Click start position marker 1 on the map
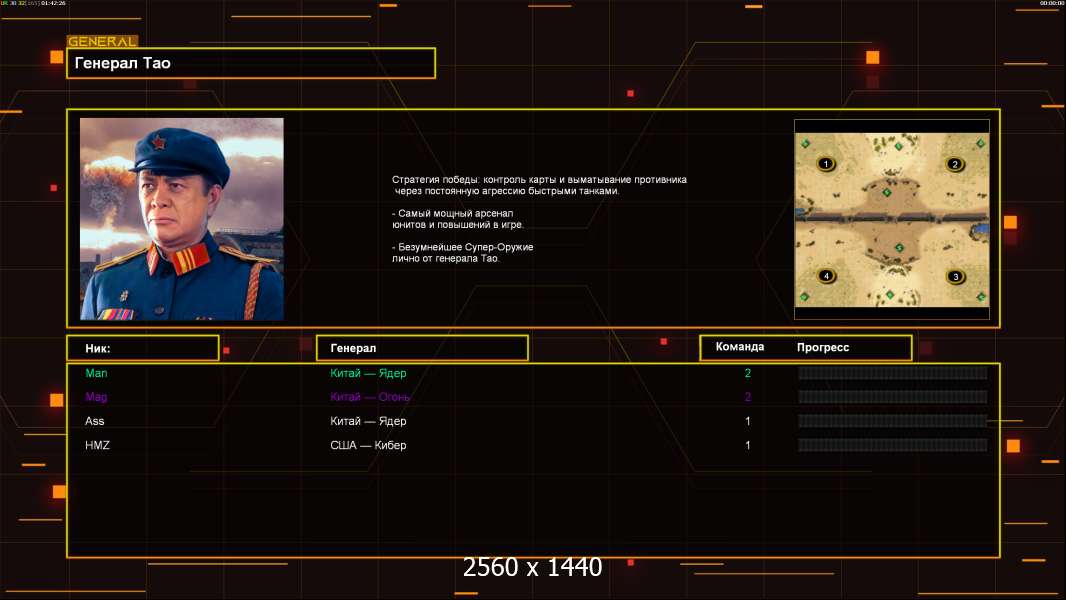 coord(825,164)
